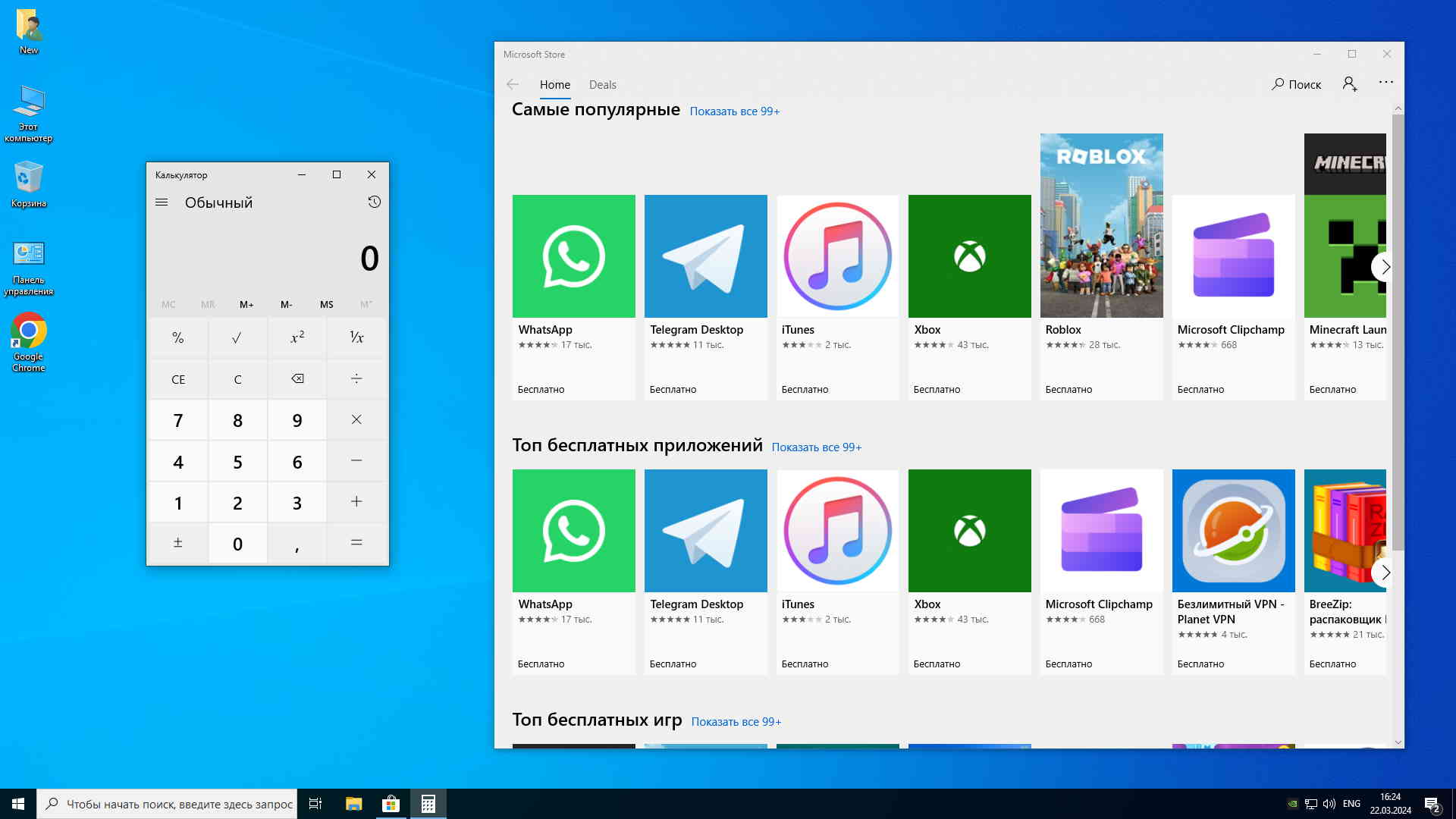Click Показать все 99+ next to Самые популярные

click(x=734, y=111)
